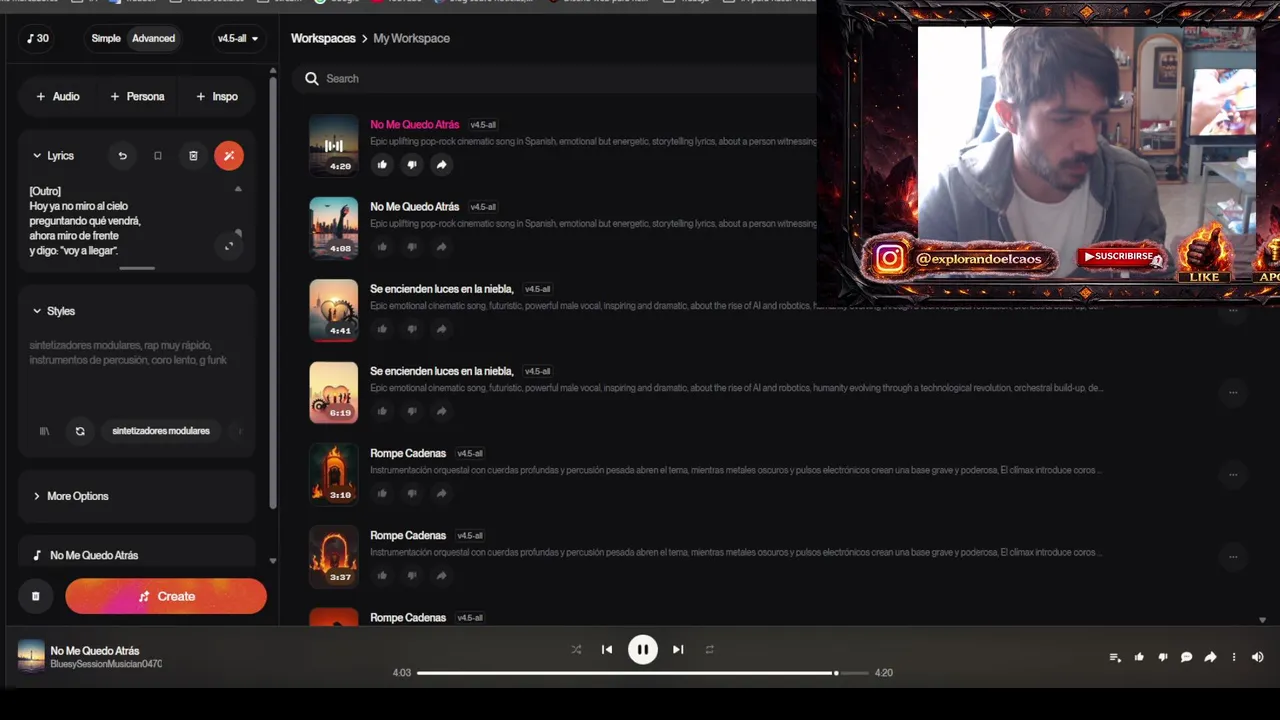Click the small square icon beside Lyrics undo
This screenshot has width=1280, height=720.
[157, 156]
